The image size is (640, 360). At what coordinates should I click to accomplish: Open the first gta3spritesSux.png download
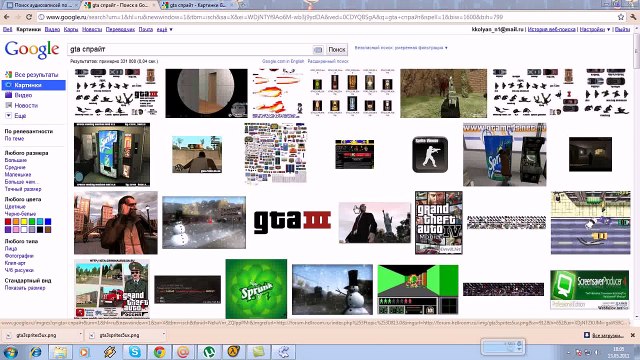[x=36, y=335]
